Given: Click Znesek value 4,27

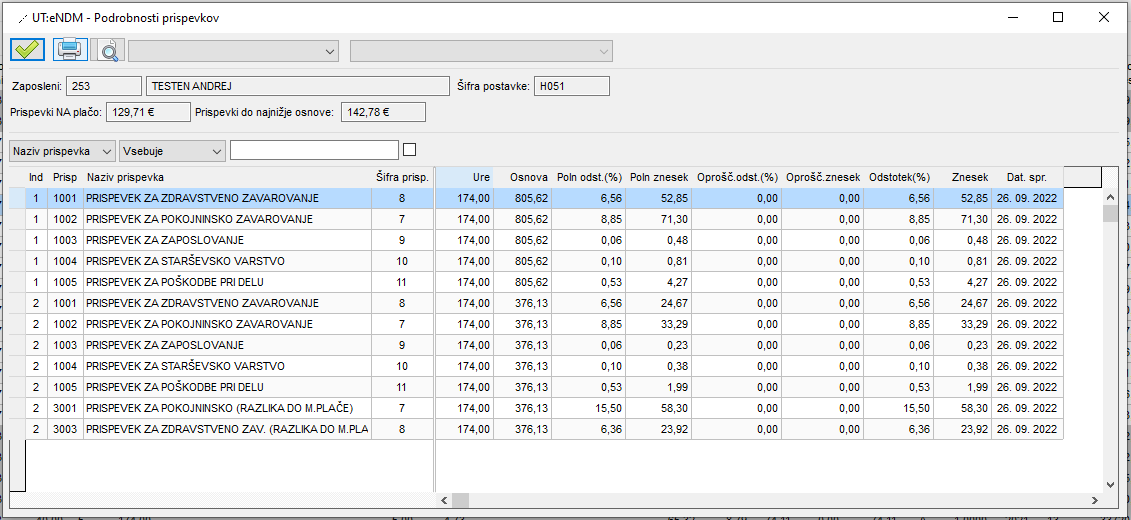Looking at the screenshot, I should coord(963,282).
